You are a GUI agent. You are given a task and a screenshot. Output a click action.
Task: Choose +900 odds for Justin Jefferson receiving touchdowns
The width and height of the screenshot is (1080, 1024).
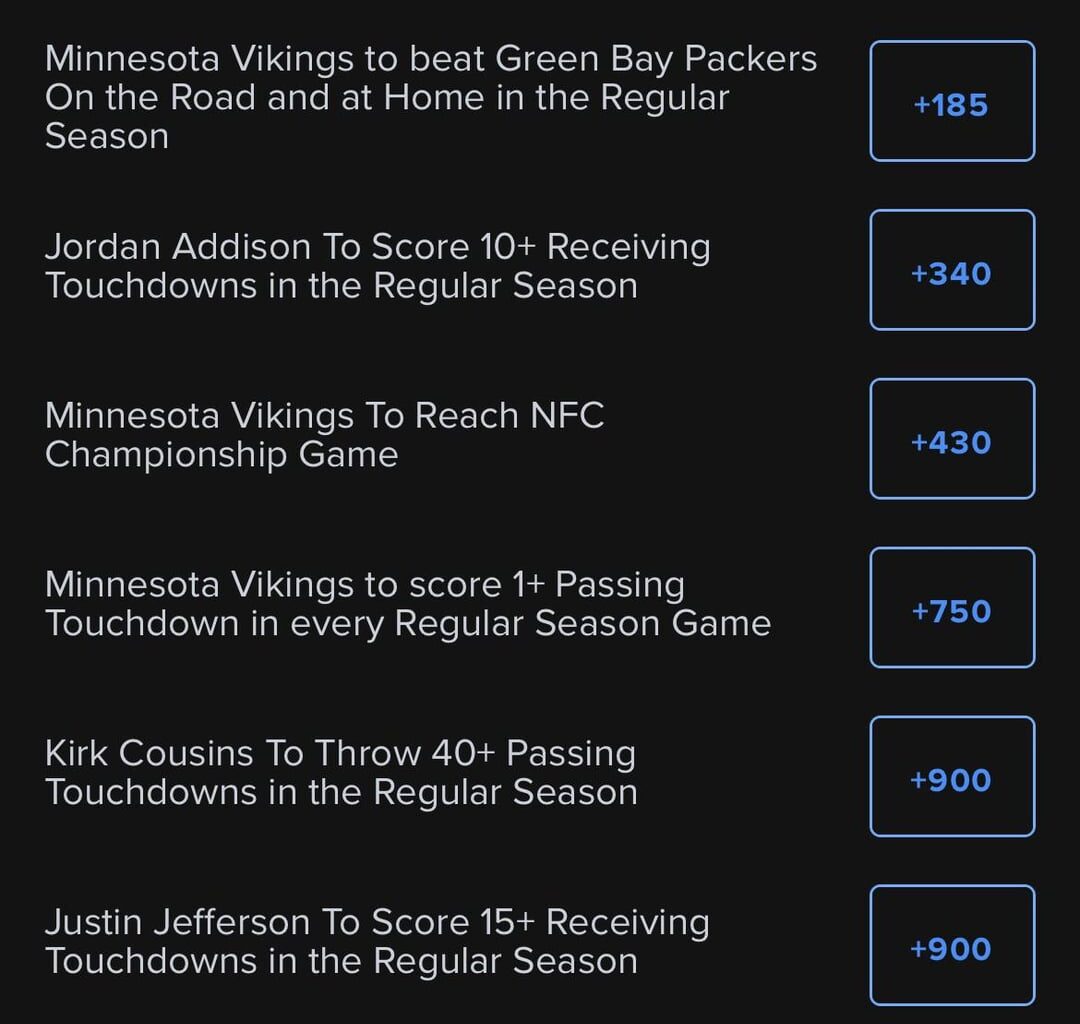click(950, 945)
